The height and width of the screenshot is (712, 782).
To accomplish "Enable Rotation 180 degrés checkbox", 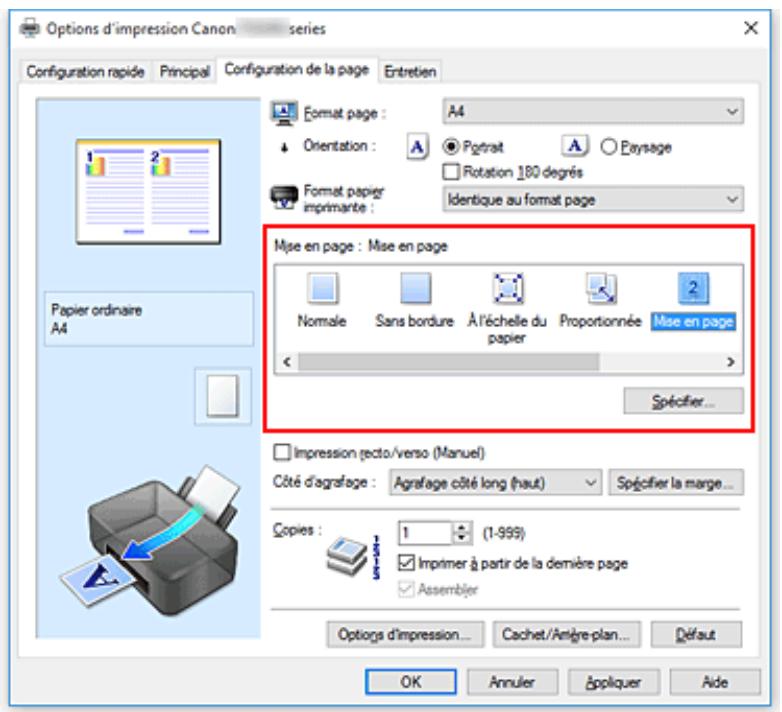I will pos(451,172).
